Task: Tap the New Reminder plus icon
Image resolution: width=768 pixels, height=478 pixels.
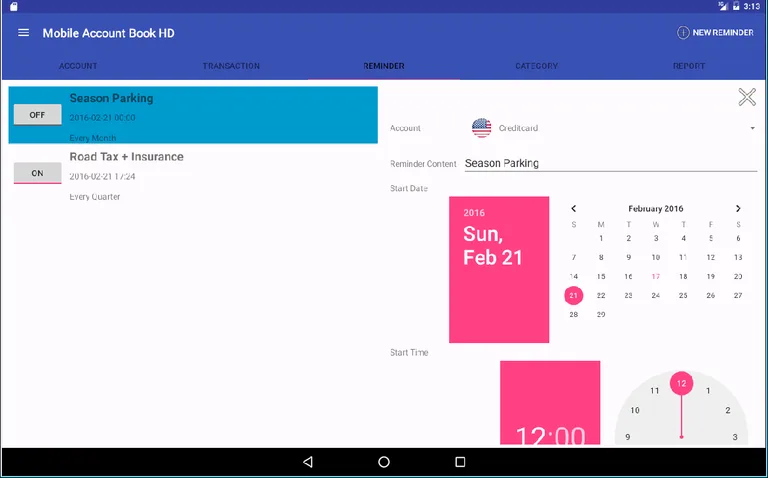Action: [x=683, y=33]
